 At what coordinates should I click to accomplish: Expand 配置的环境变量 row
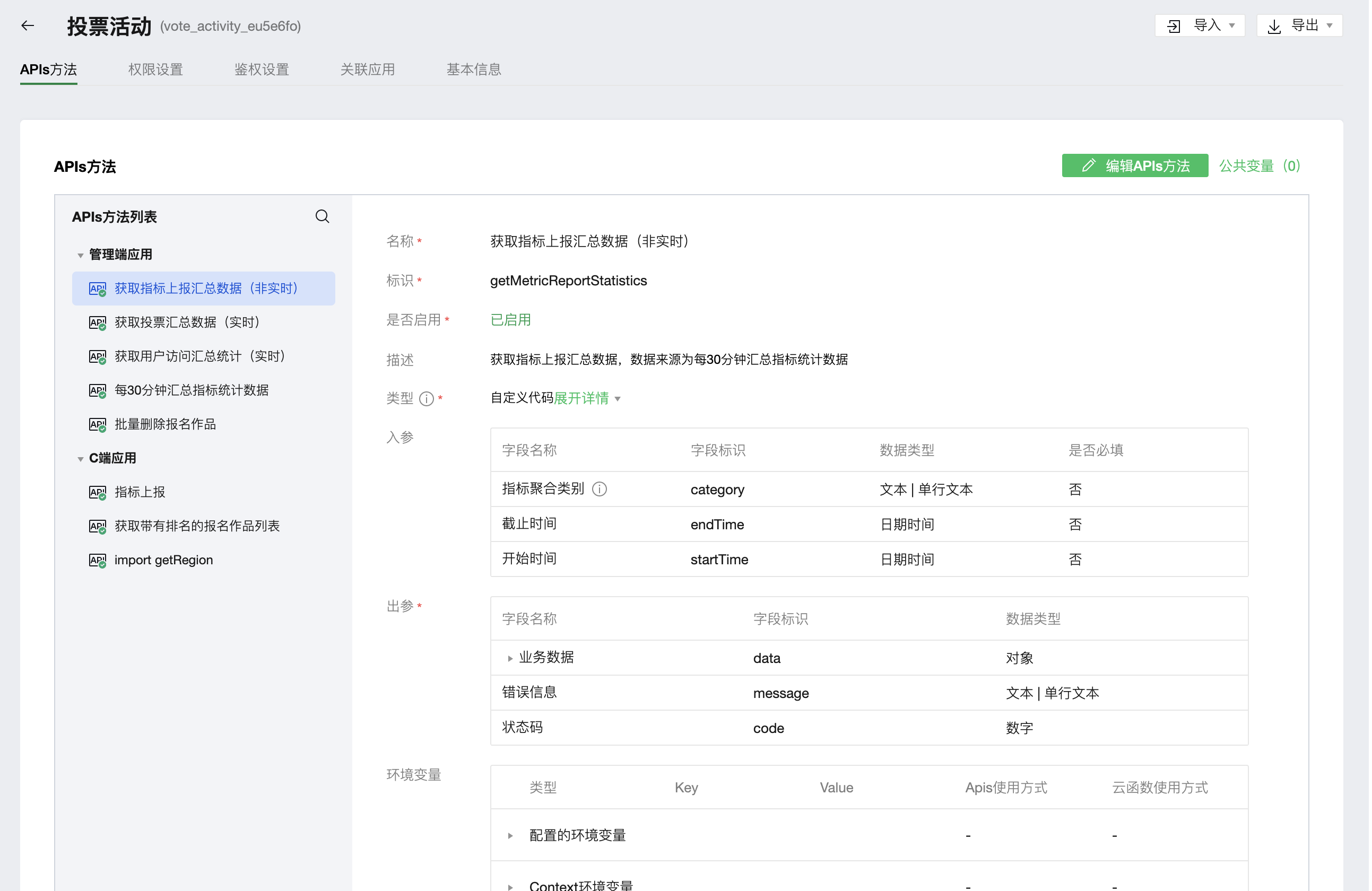click(x=510, y=836)
